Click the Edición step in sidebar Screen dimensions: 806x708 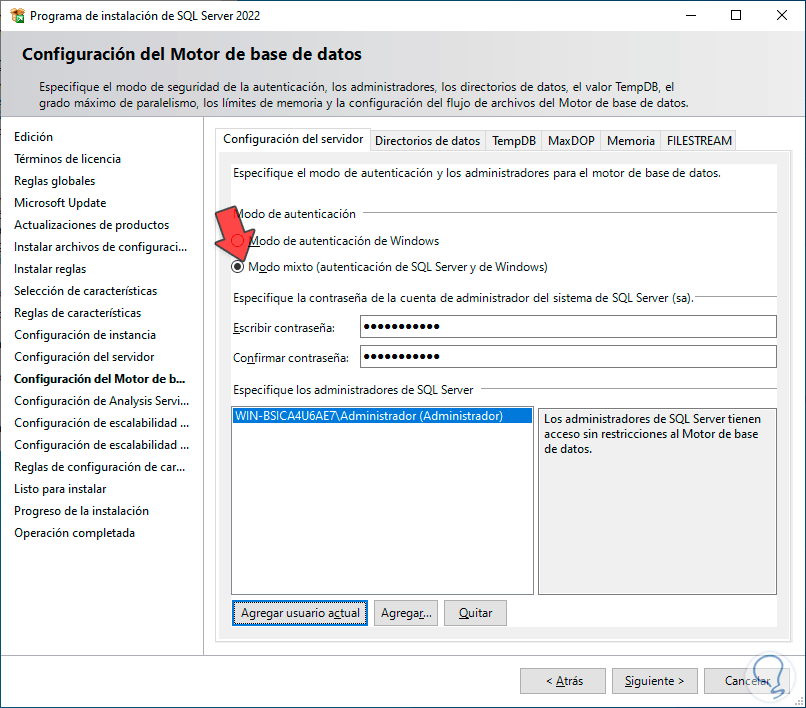coord(33,137)
